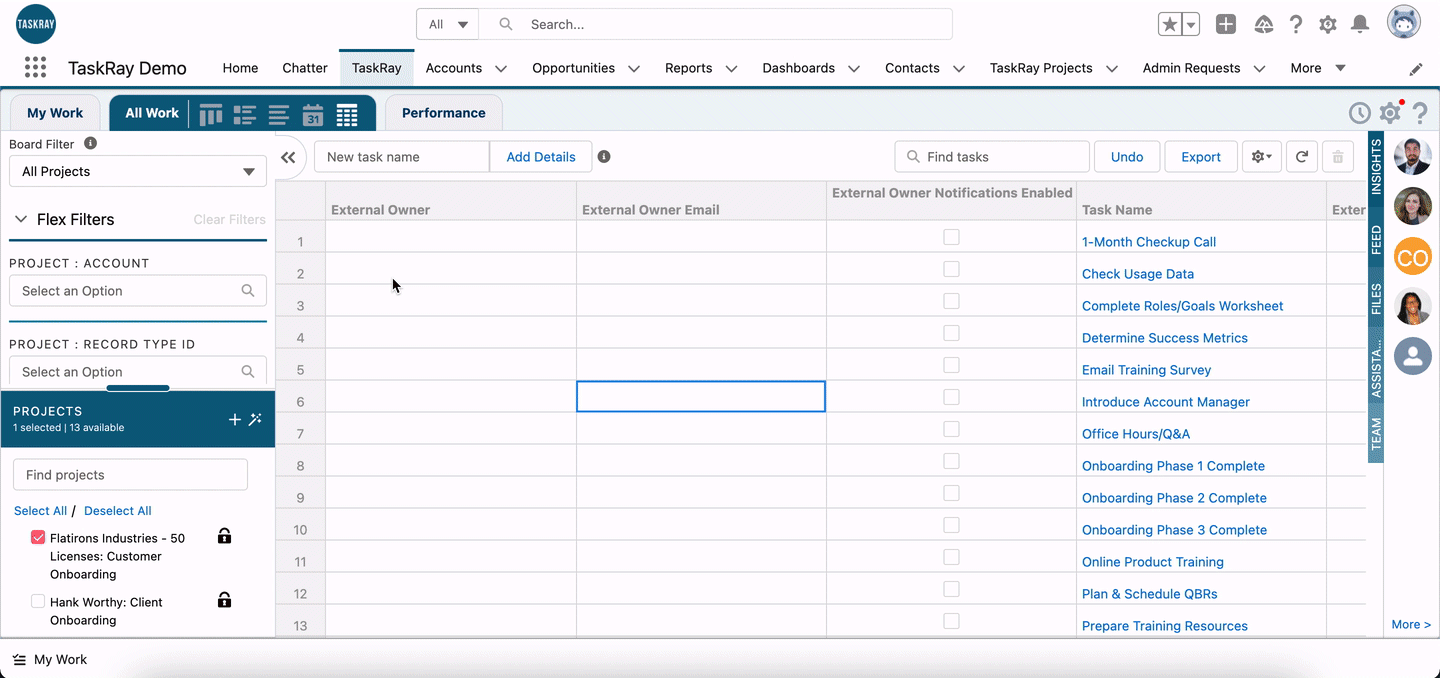Image resolution: width=1440 pixels, height=678 pixels.
Task: Click the gray default user avatar
Action: (x=1413, y=356)
